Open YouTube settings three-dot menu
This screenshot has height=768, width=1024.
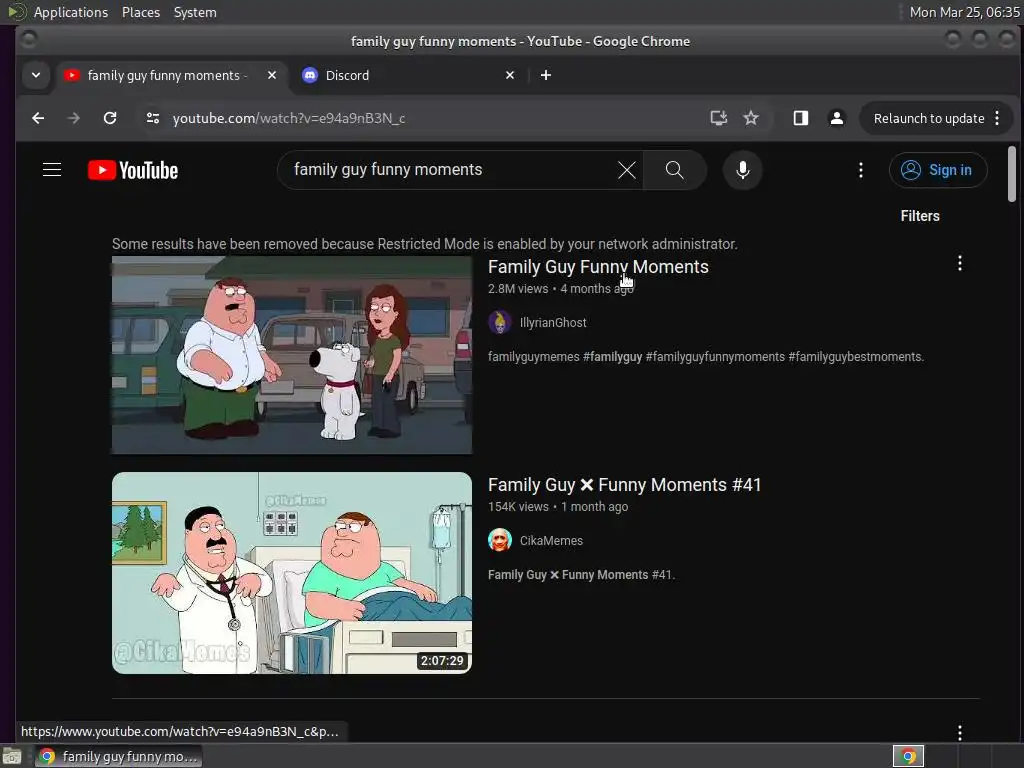pos(861,170)
